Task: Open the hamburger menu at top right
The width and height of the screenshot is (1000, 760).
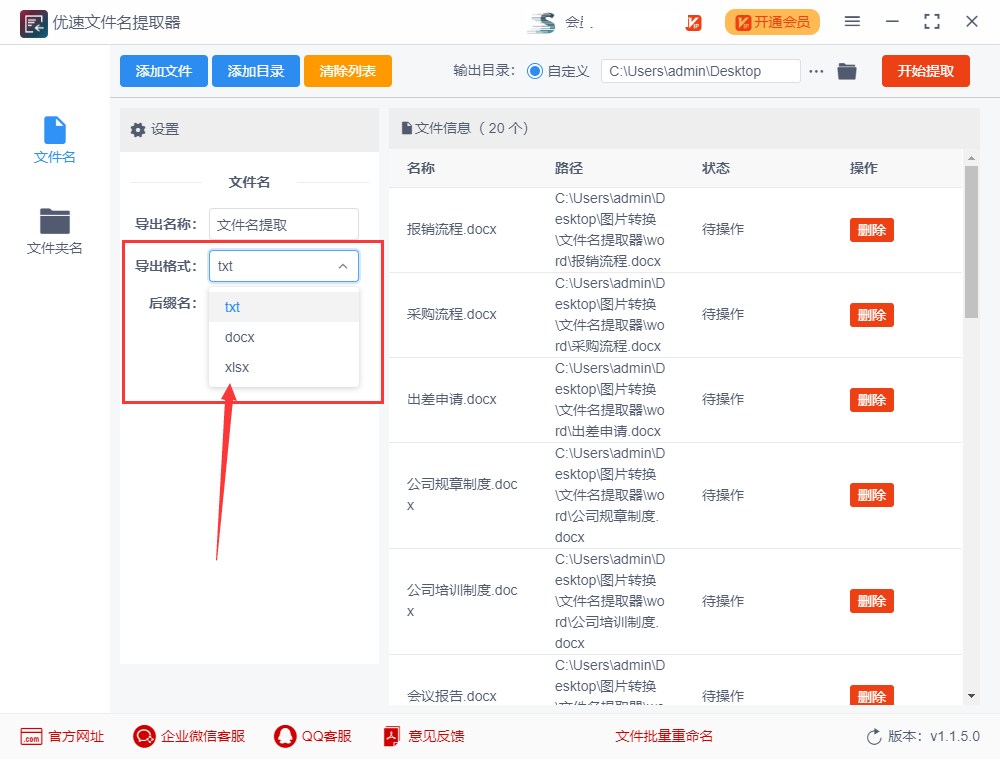Action: pos(854,21)
